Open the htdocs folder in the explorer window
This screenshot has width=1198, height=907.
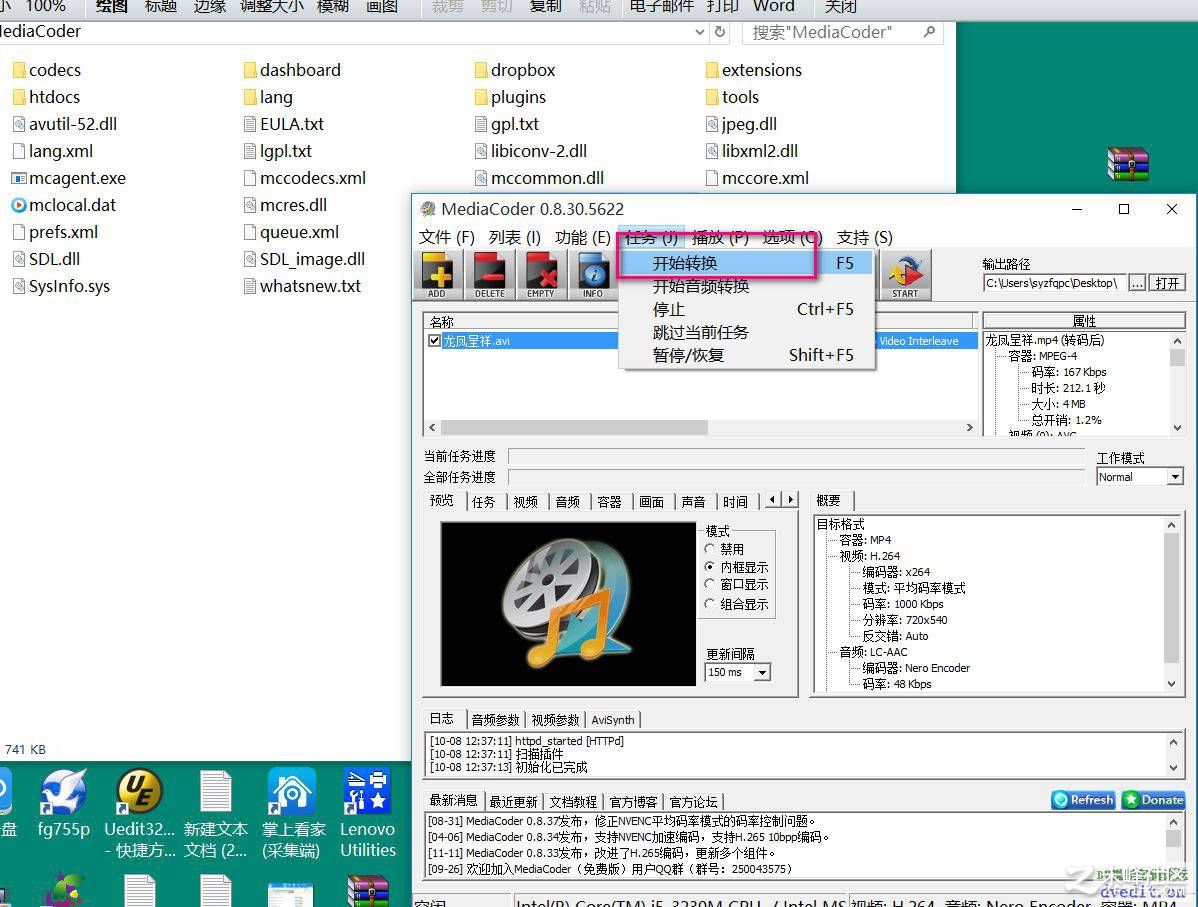click(x=46, y=97)
